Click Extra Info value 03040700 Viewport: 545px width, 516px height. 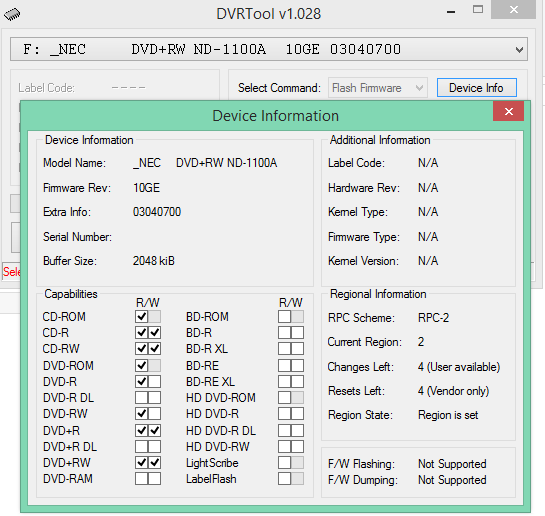pos(157,212)
